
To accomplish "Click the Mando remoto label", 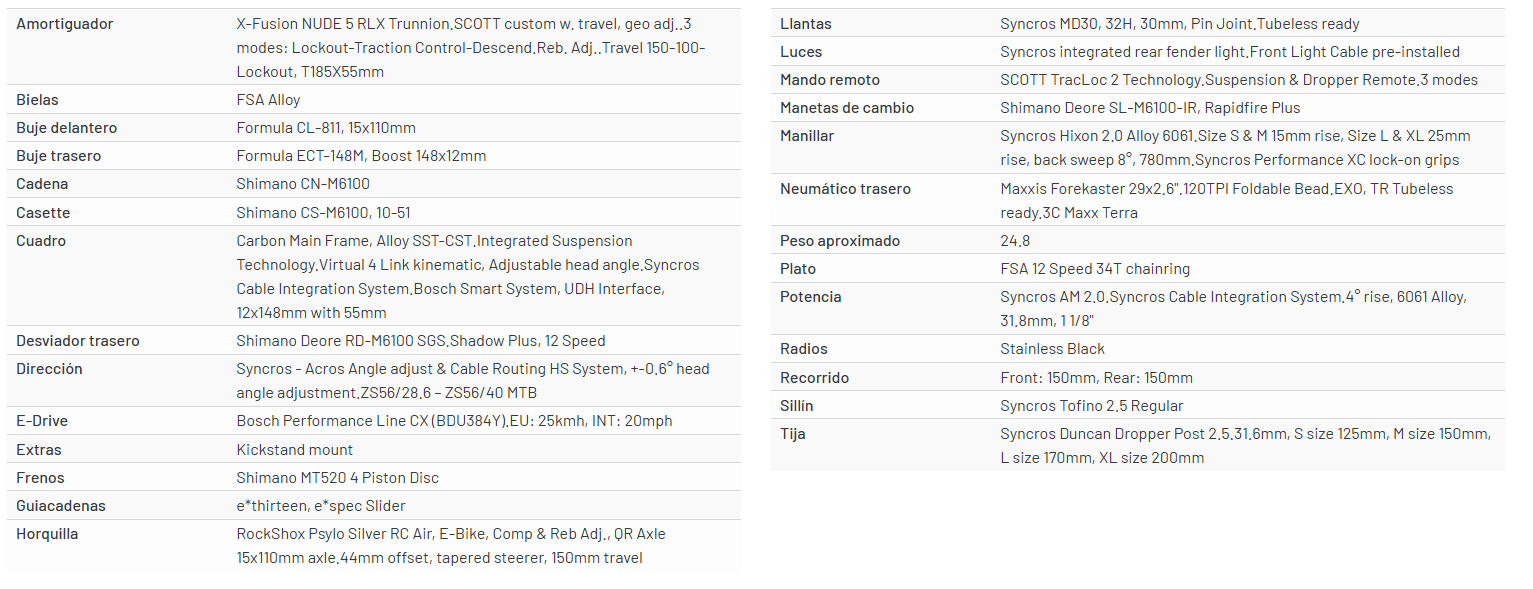I will tap(830, 80).
